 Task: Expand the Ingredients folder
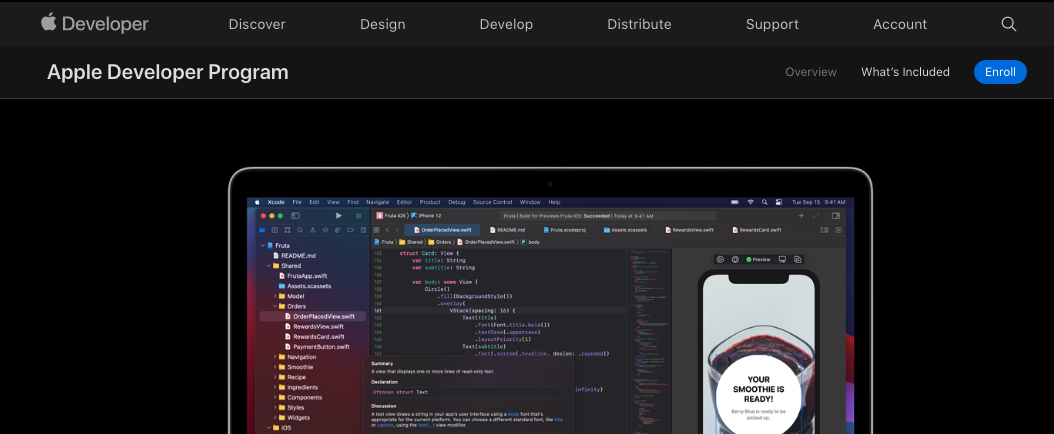pos(275,387)
